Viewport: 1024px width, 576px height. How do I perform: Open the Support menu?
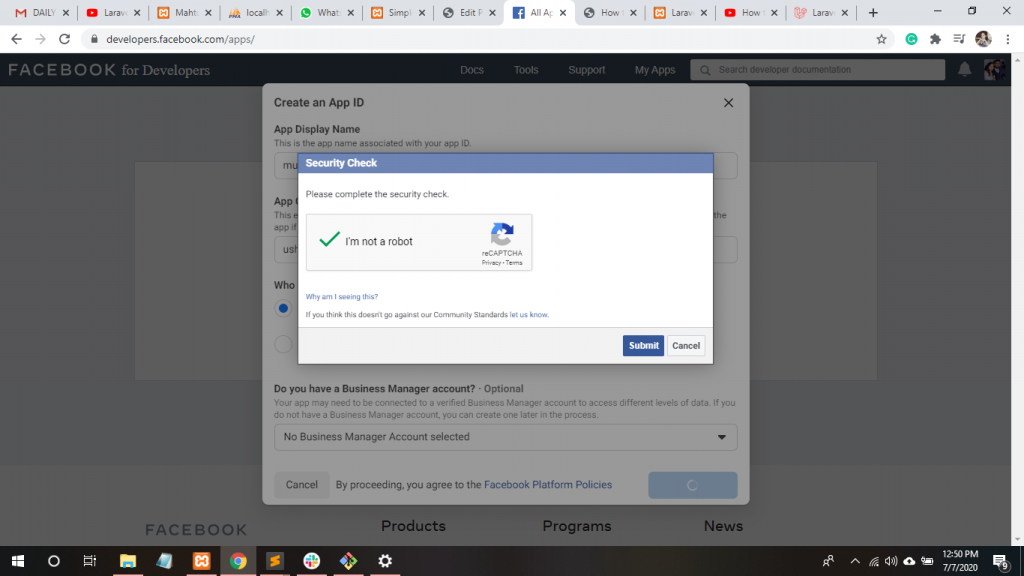click(x=586, y=70)
